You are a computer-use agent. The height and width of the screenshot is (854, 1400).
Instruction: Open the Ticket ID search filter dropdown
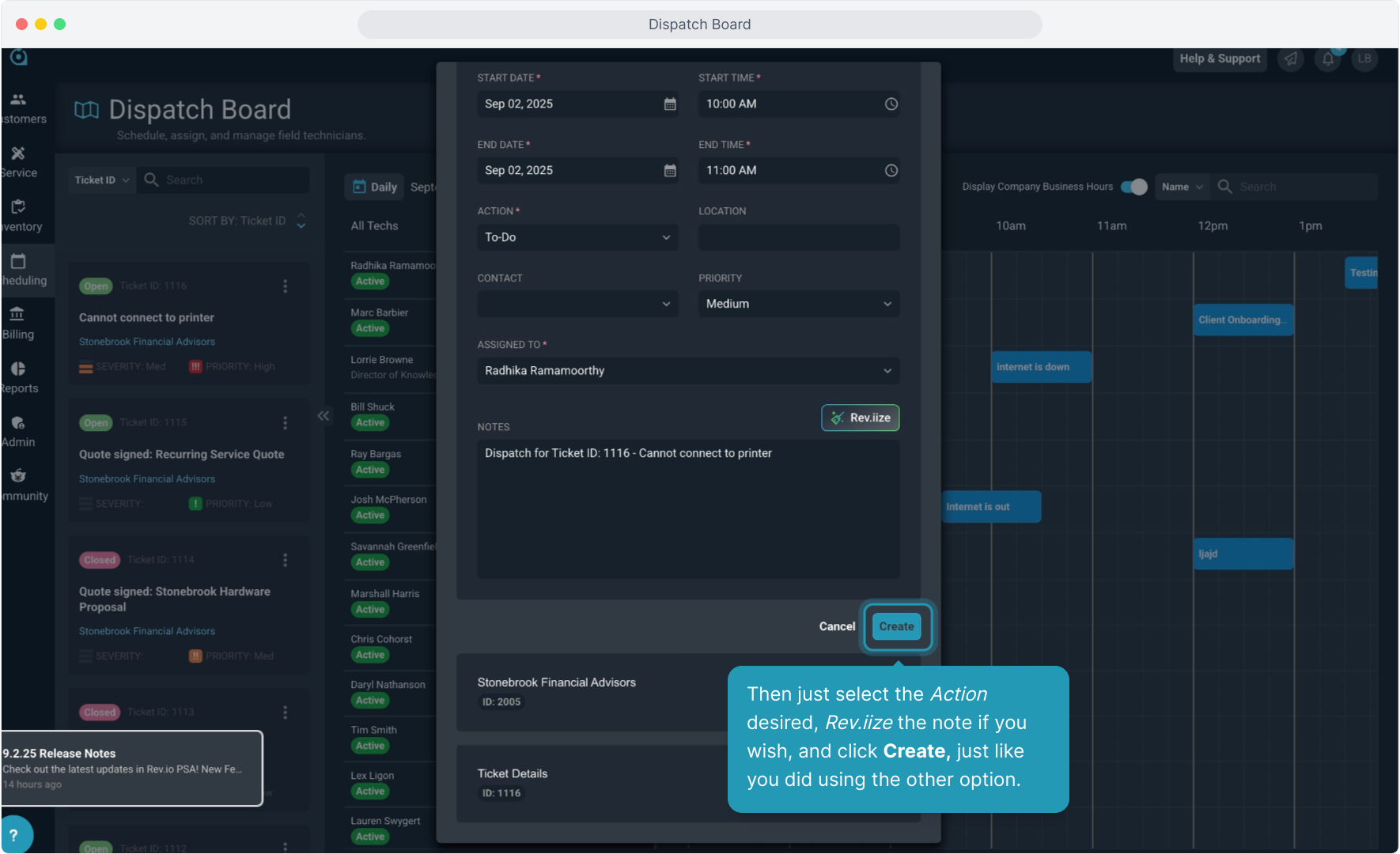[102, 180]
